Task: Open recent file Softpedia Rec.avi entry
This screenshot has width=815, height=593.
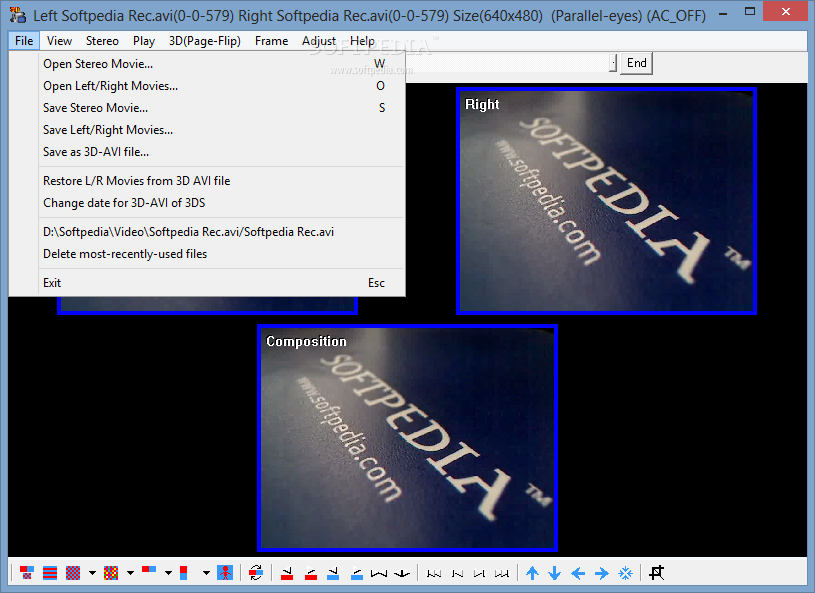Action: point(207,232)
